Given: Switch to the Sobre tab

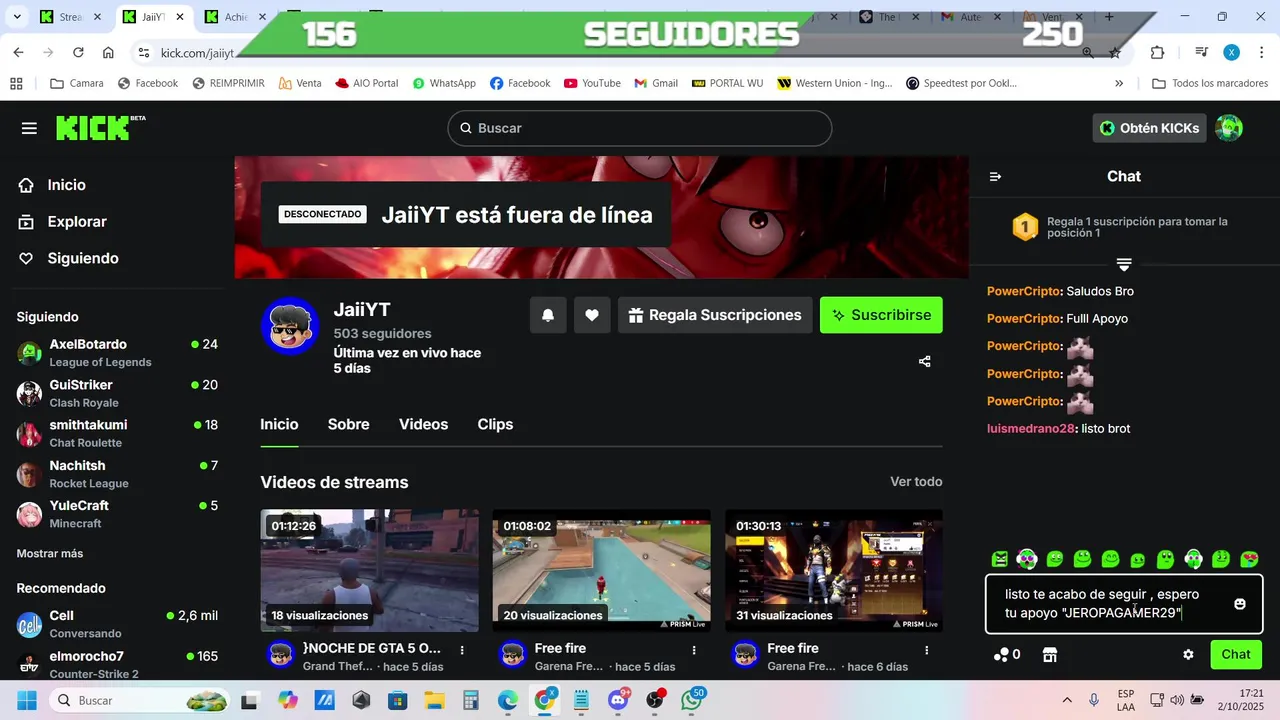Looking at the screenshot, I should click(x=348, y=424).
